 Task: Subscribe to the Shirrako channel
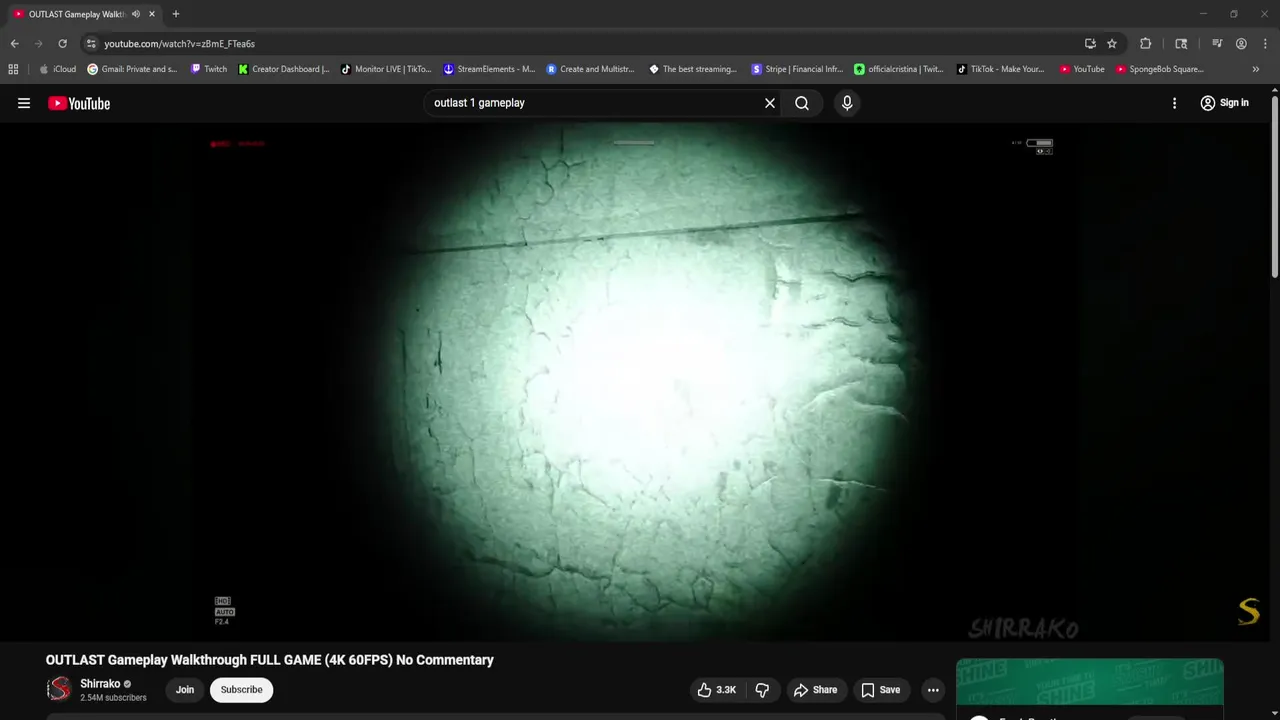pyautogui.click(x=241, y=690)
